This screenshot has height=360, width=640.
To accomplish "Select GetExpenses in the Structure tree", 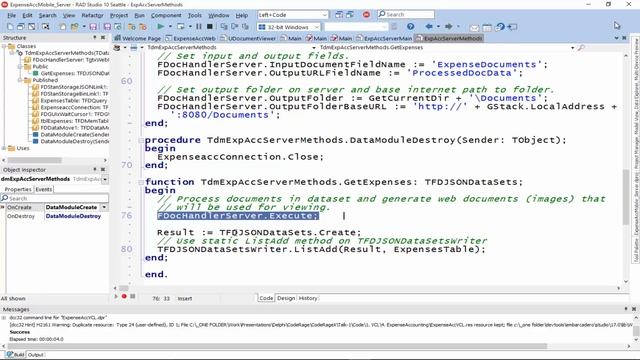I will (x=71, y=73).
